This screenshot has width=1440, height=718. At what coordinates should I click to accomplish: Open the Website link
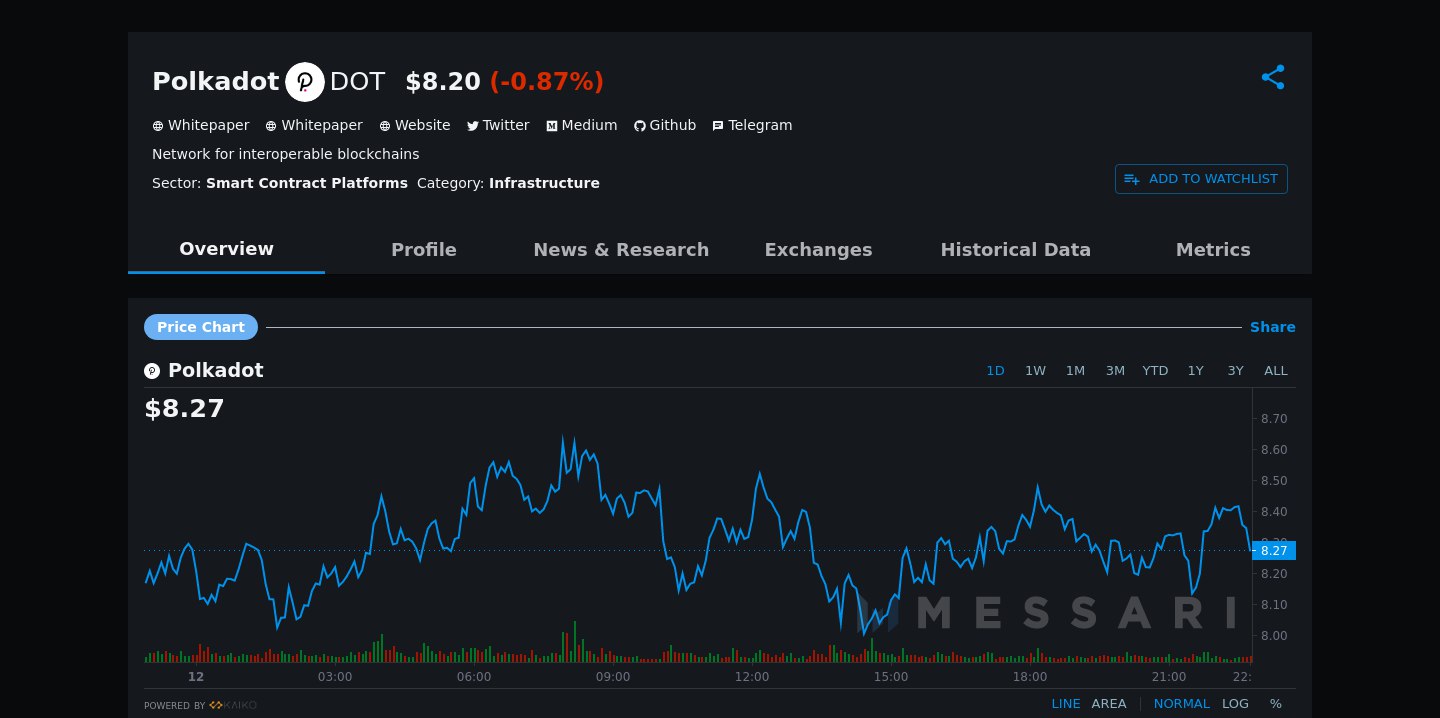423,125
